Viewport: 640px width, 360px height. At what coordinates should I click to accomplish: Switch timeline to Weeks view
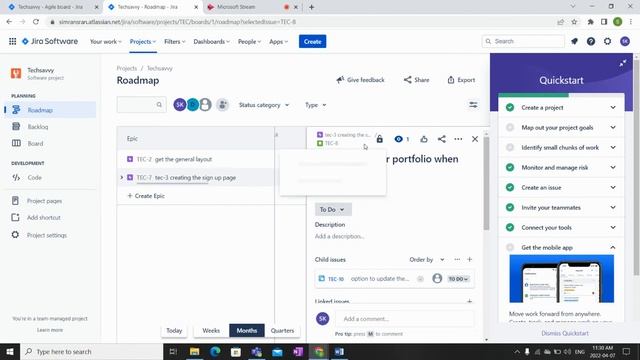tap(211, 331)
